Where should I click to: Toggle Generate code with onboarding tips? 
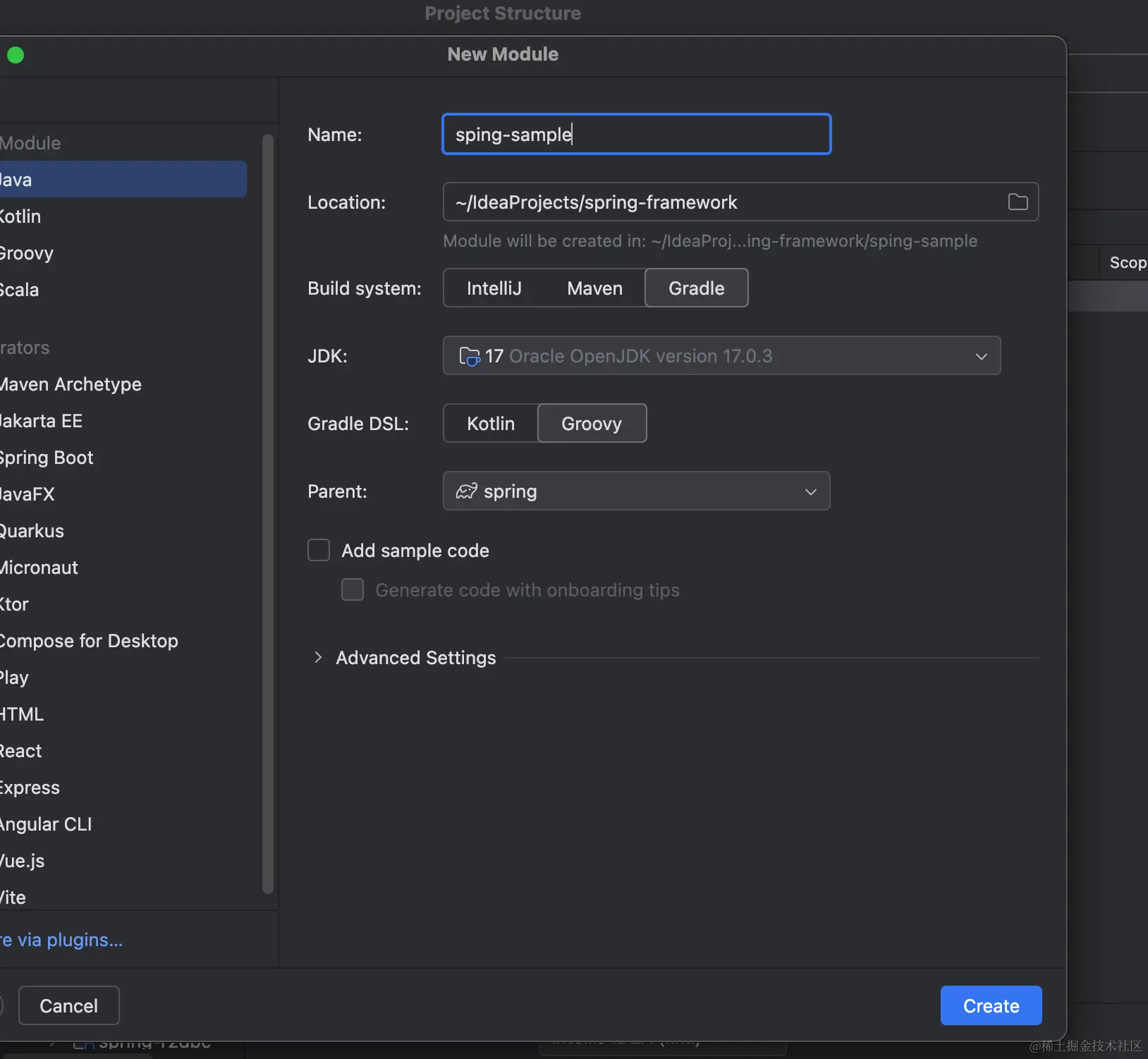(x=353, y=590)
